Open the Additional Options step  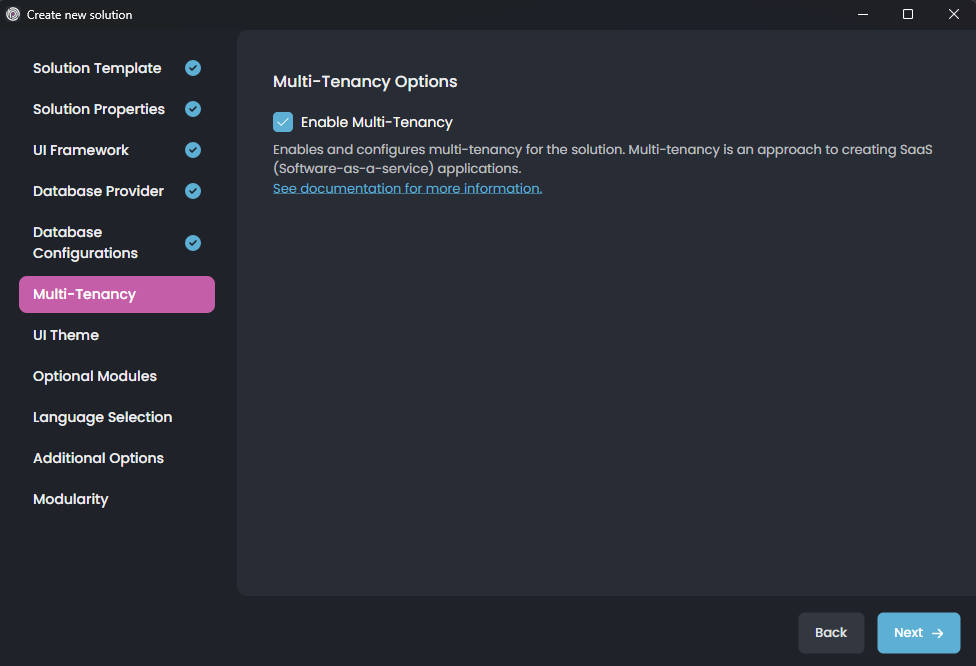(x=98, y=458)
